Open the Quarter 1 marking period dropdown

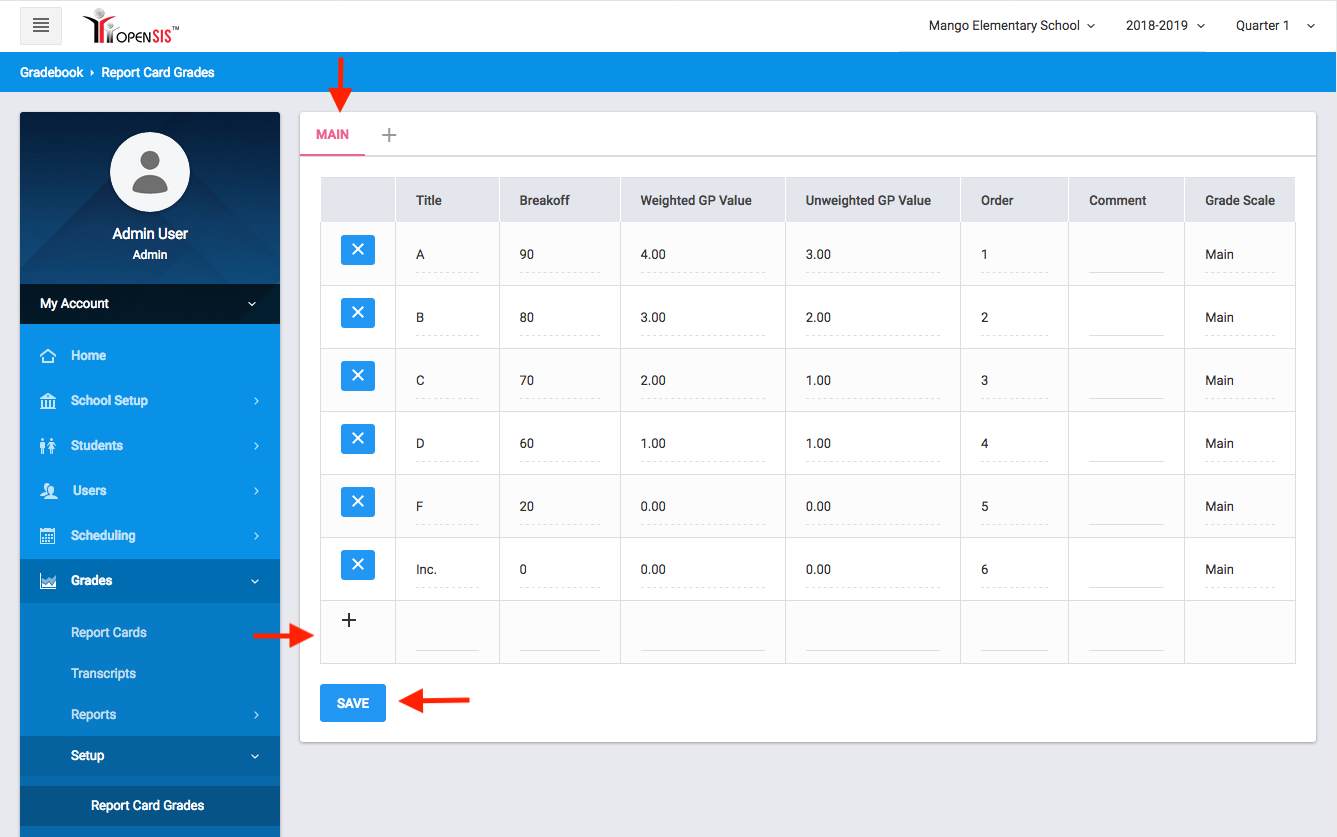pos(1275,26)
